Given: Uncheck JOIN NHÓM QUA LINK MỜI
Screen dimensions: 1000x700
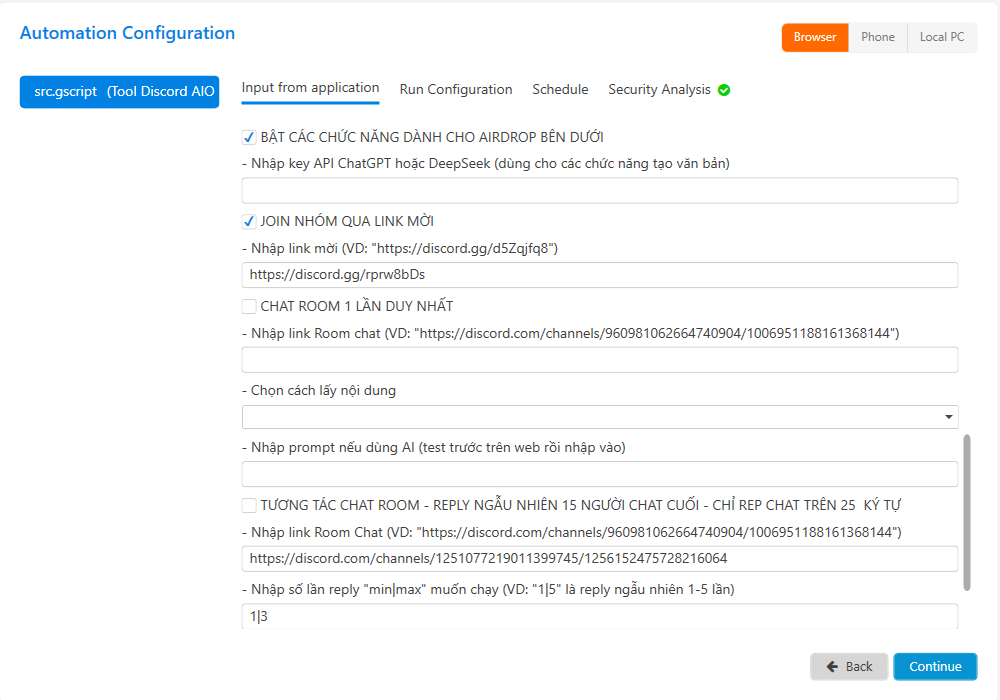Looking at the screenshot, I should (x=249, y=222).
